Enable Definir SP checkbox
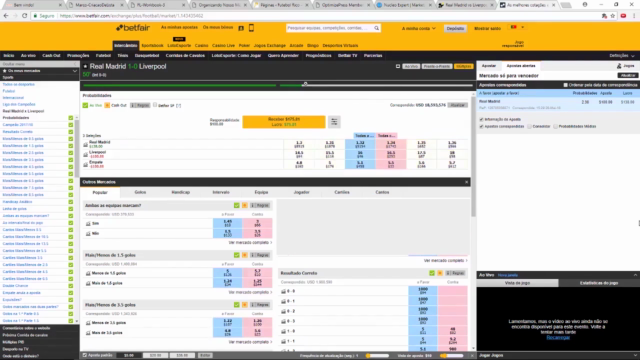Image resolution: width=640 pixels, height=360 pixels. pos(155,105)
